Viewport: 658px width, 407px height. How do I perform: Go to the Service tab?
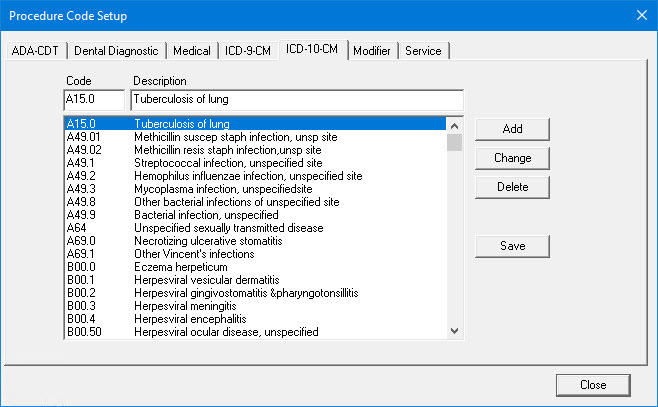tap(424, 51)
